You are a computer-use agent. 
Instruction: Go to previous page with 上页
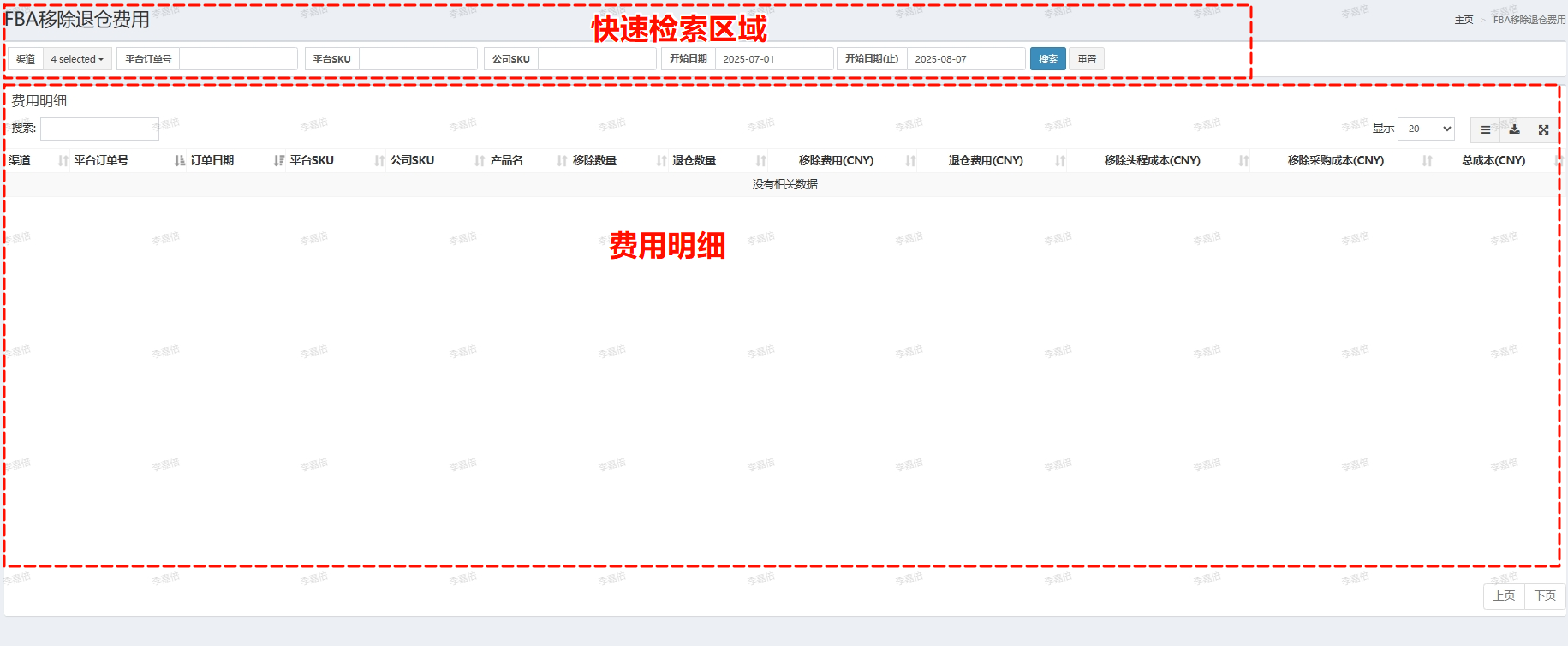click(1504, 596)
